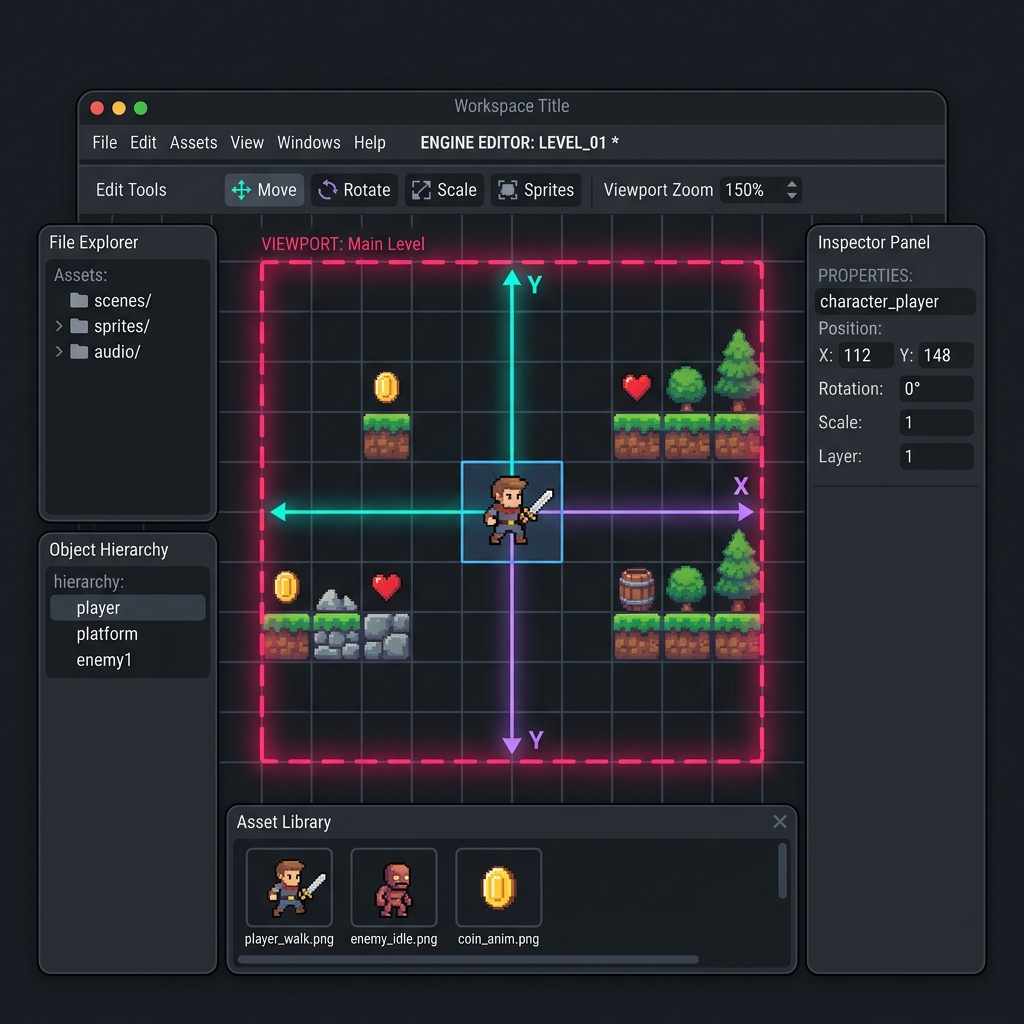Viewport: 1024px width, 1024px height.
Task: Select the enemy_idle.png thumbnail
Action: [x=394, y=888]
